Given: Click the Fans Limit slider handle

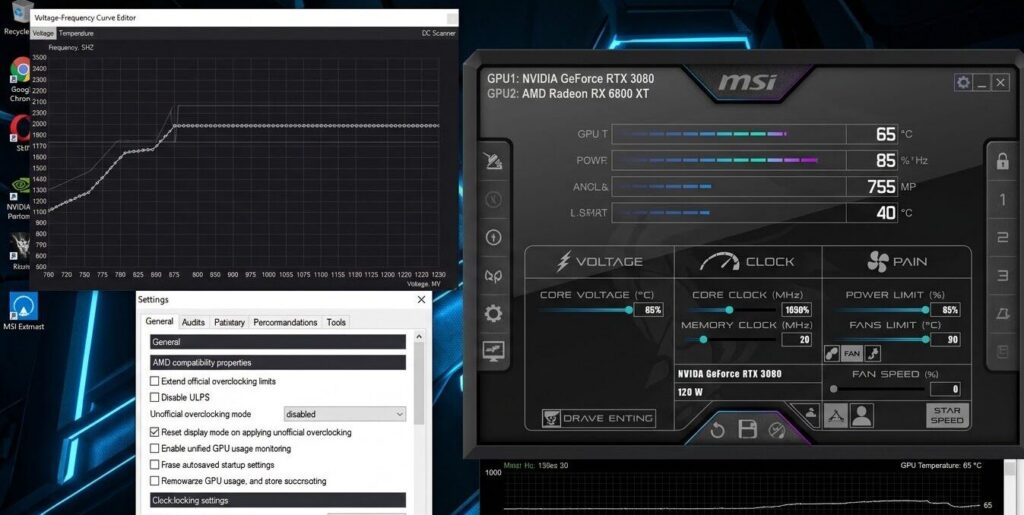Looking at the screenshot, I should point(925,339).
